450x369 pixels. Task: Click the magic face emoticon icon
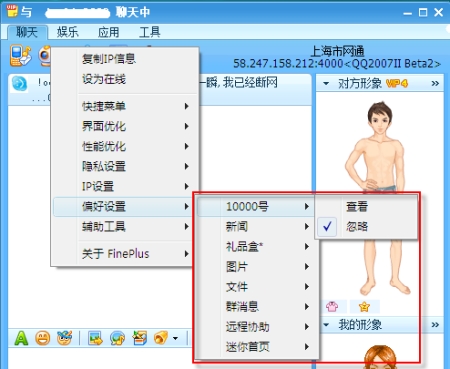[x=64, y=338]
